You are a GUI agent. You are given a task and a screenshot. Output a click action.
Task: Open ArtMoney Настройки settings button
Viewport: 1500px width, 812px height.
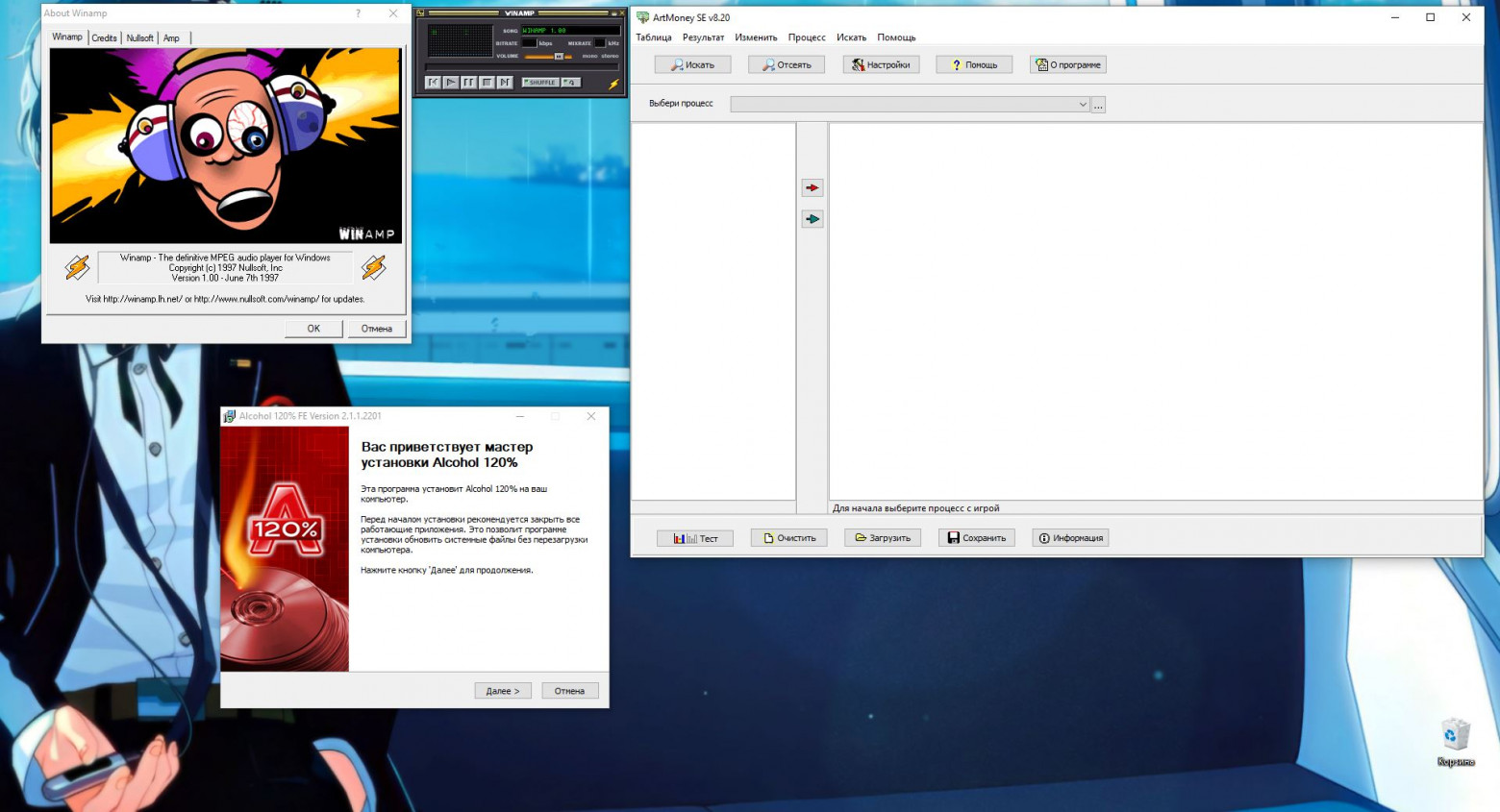pyautogui.click(x=882, y=64)
